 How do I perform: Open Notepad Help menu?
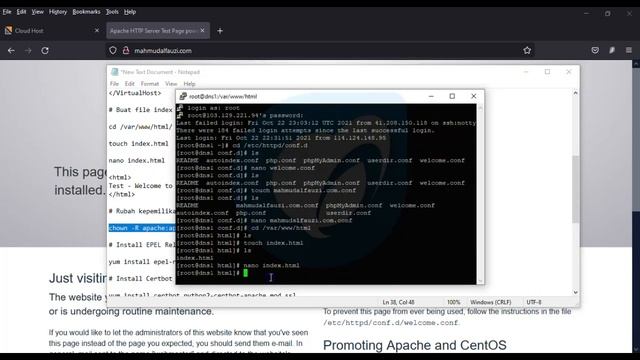click(x=189, y=84)
